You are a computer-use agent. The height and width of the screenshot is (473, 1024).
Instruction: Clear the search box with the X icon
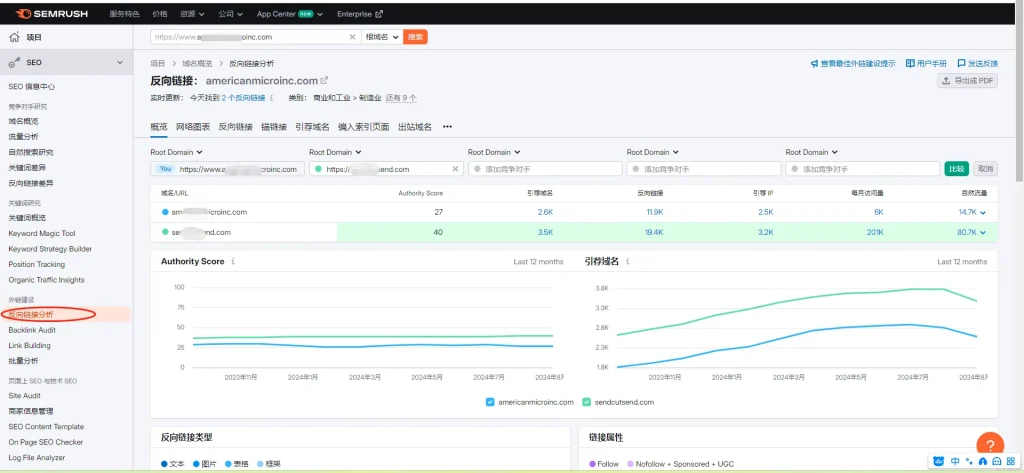pos(353,37)
